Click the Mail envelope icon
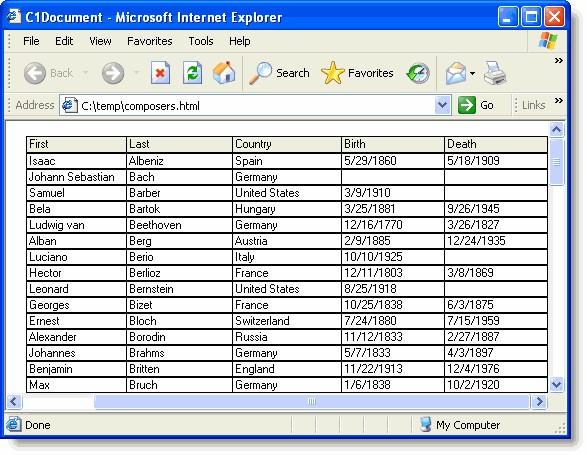Image resolution: width=587 pixels, height=455 pixels. pos(456,73)
